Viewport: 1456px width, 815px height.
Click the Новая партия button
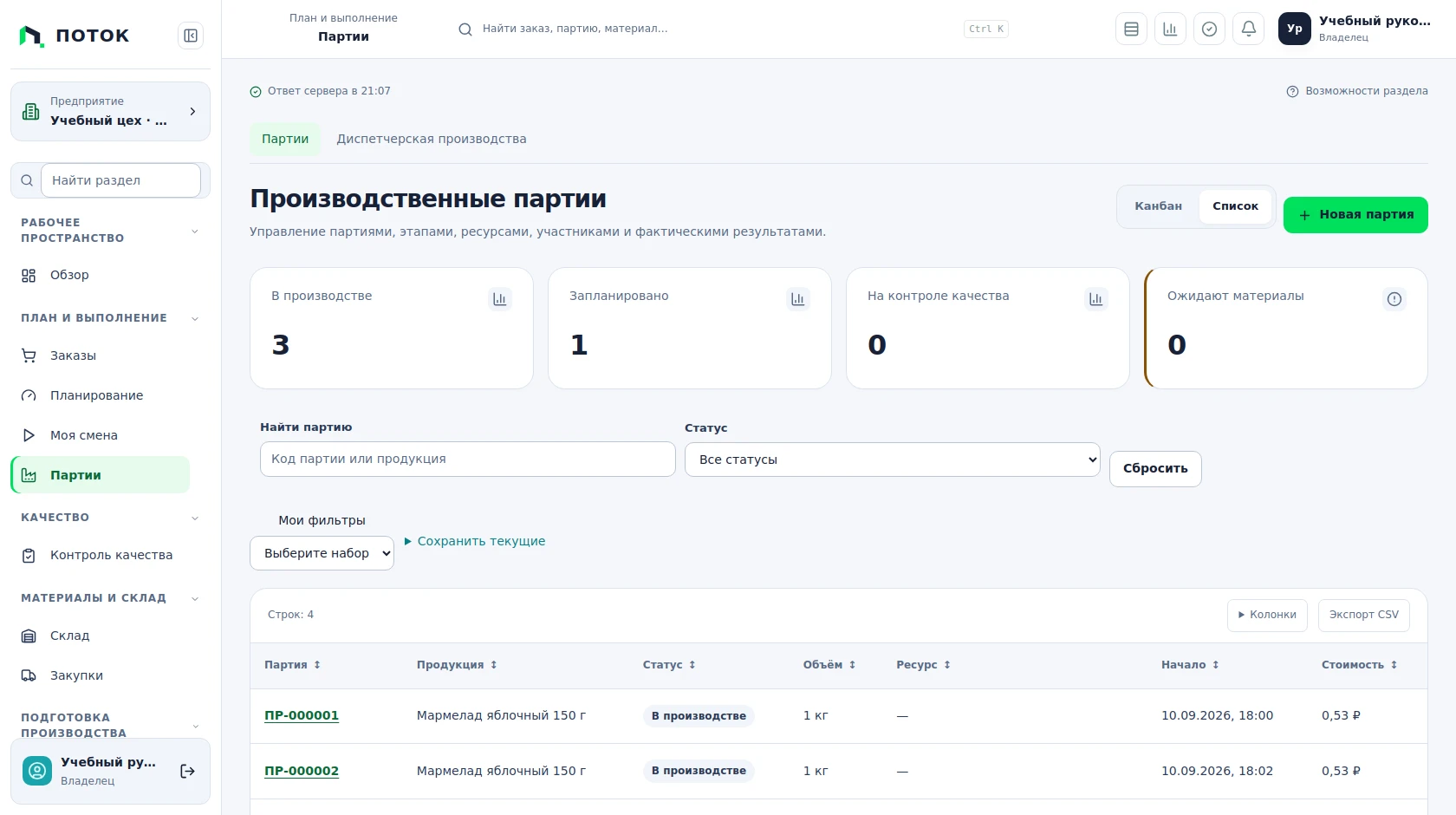tap(1355, 215)
